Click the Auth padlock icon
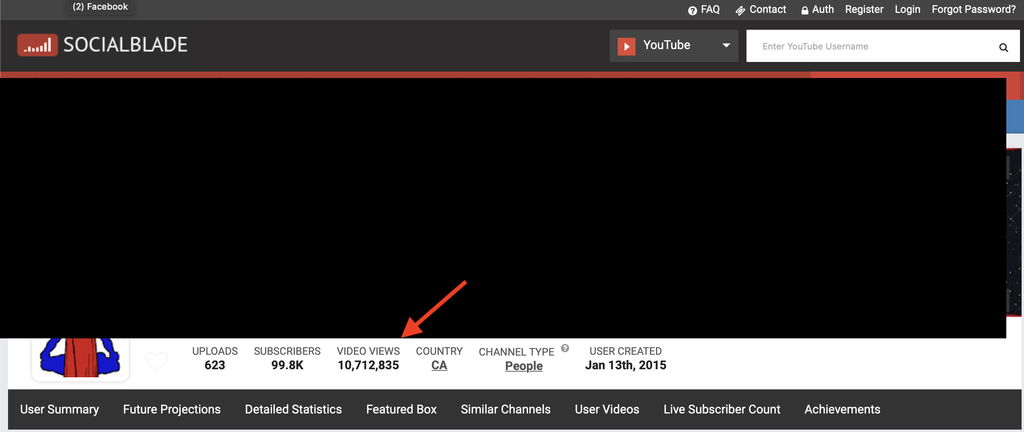The image size is (1024, 432). [x=805, y=10]
